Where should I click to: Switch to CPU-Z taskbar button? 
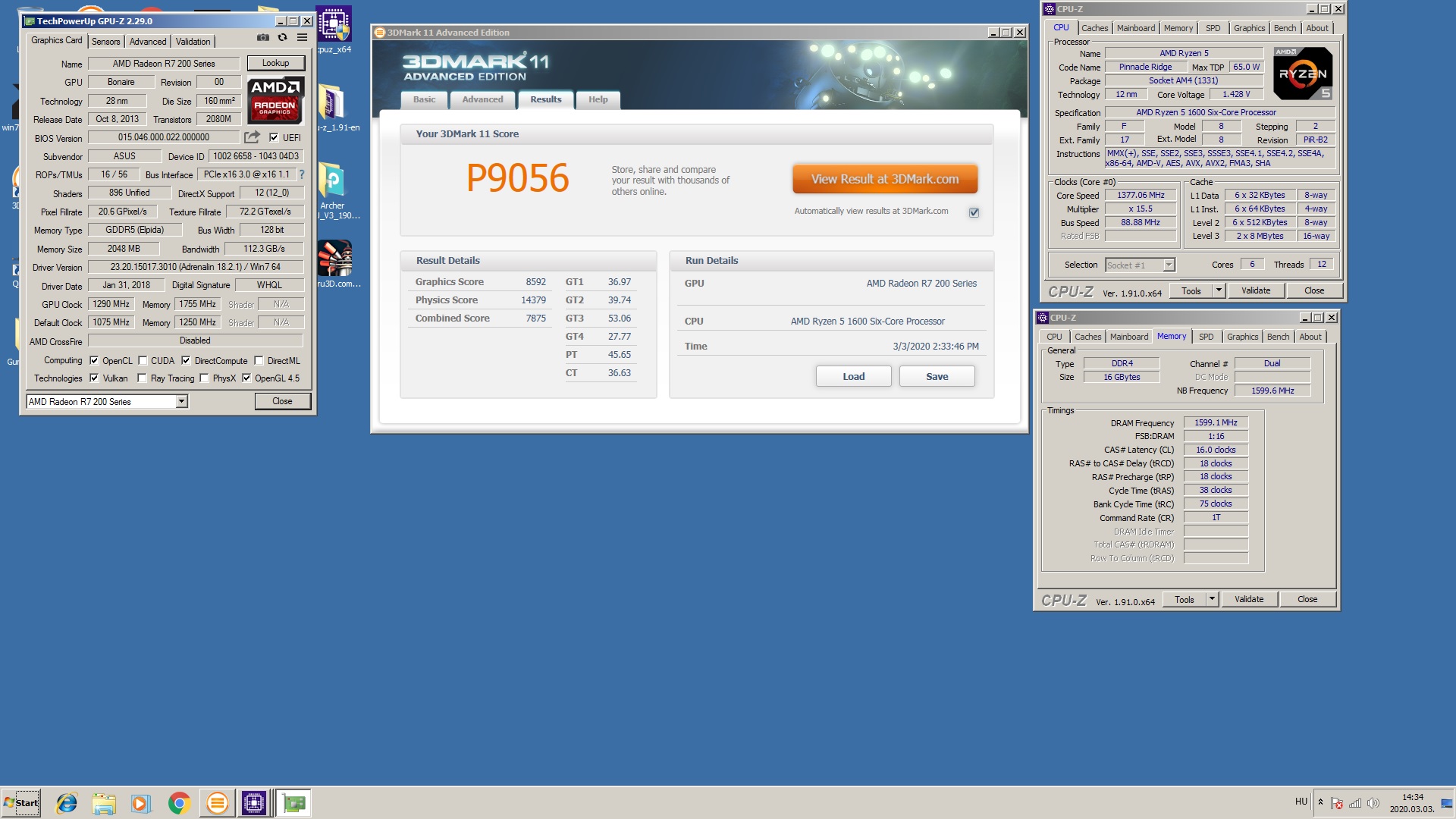pos(254,803)
